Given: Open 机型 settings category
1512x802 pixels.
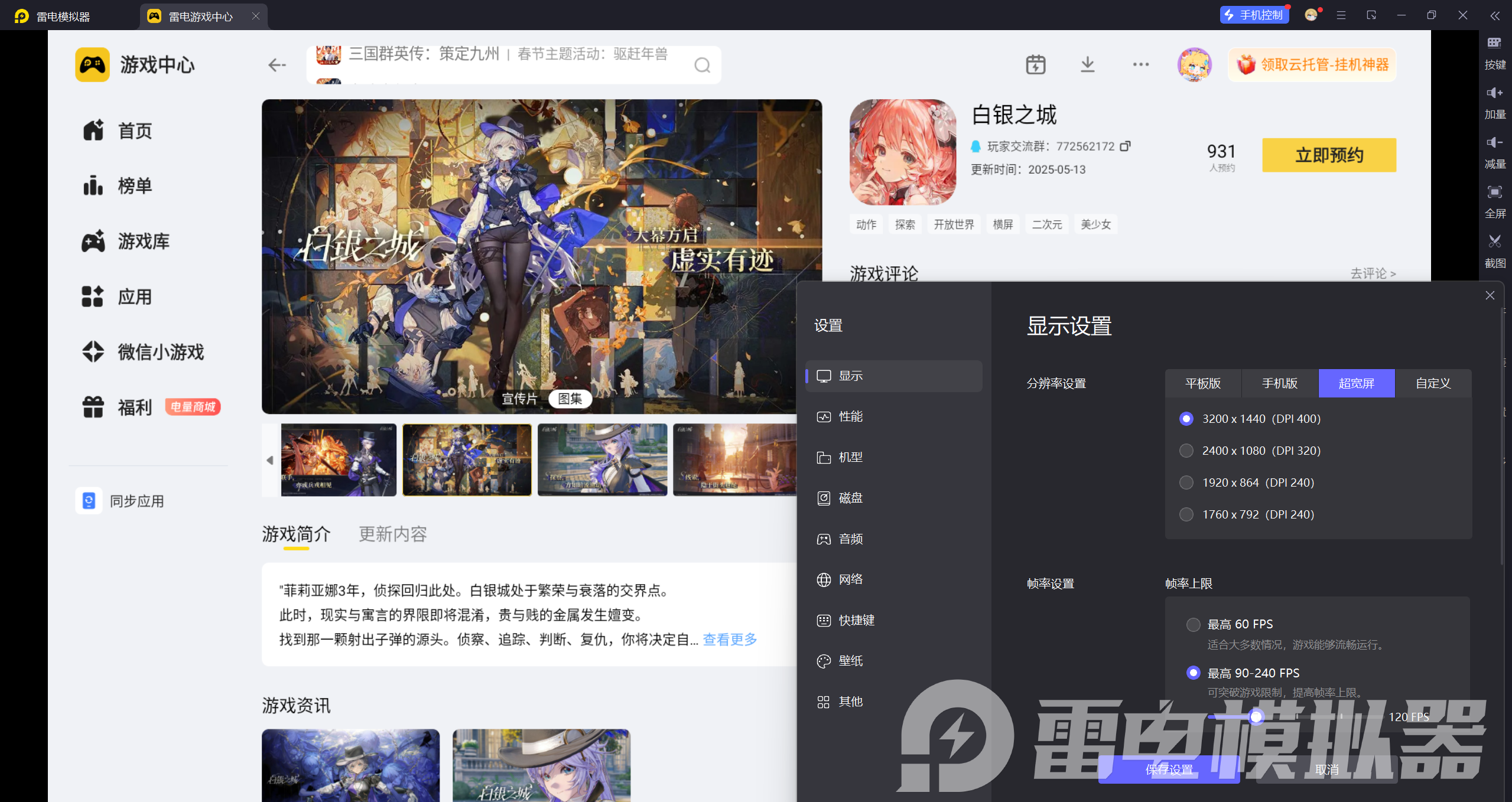Looking at the screenshot, I should click(x=893, y=458).
